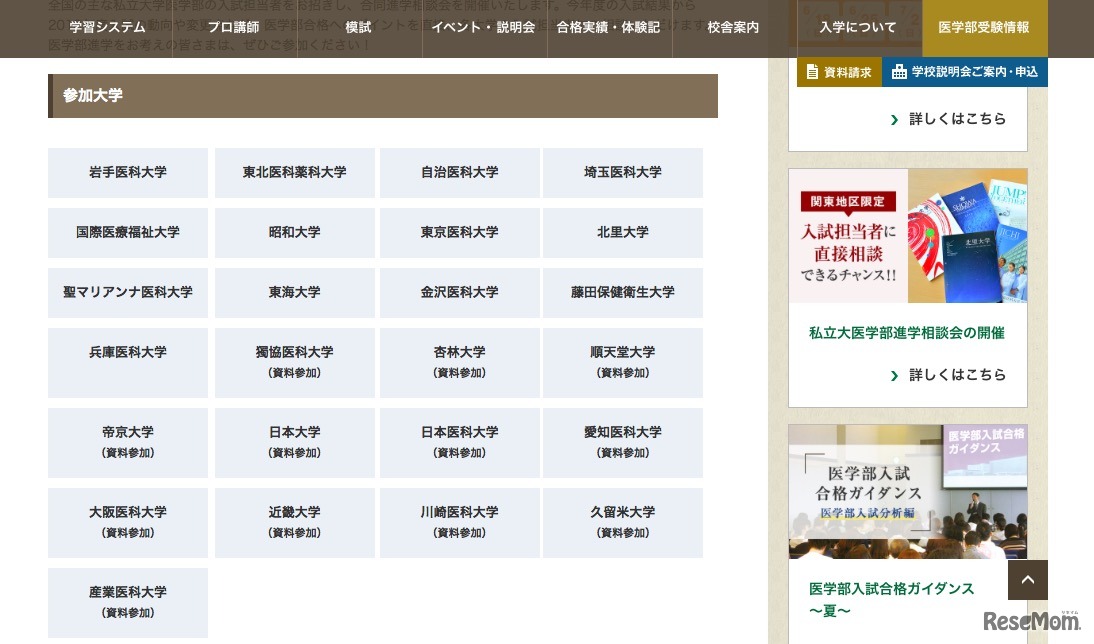Screen dimensions: 1094x644
Task: Click the green chevron beside the top 詳しくはこちら
Action: [x=895, y=119]
